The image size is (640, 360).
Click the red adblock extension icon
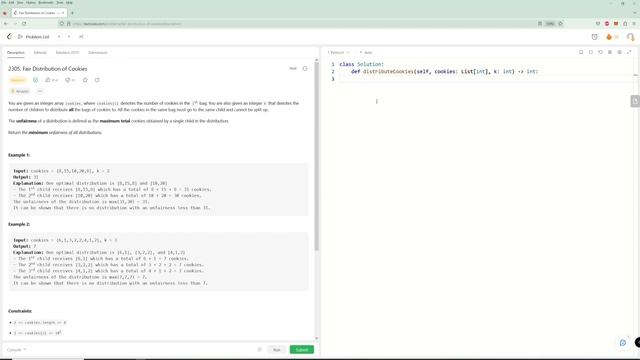click(607, 24)
